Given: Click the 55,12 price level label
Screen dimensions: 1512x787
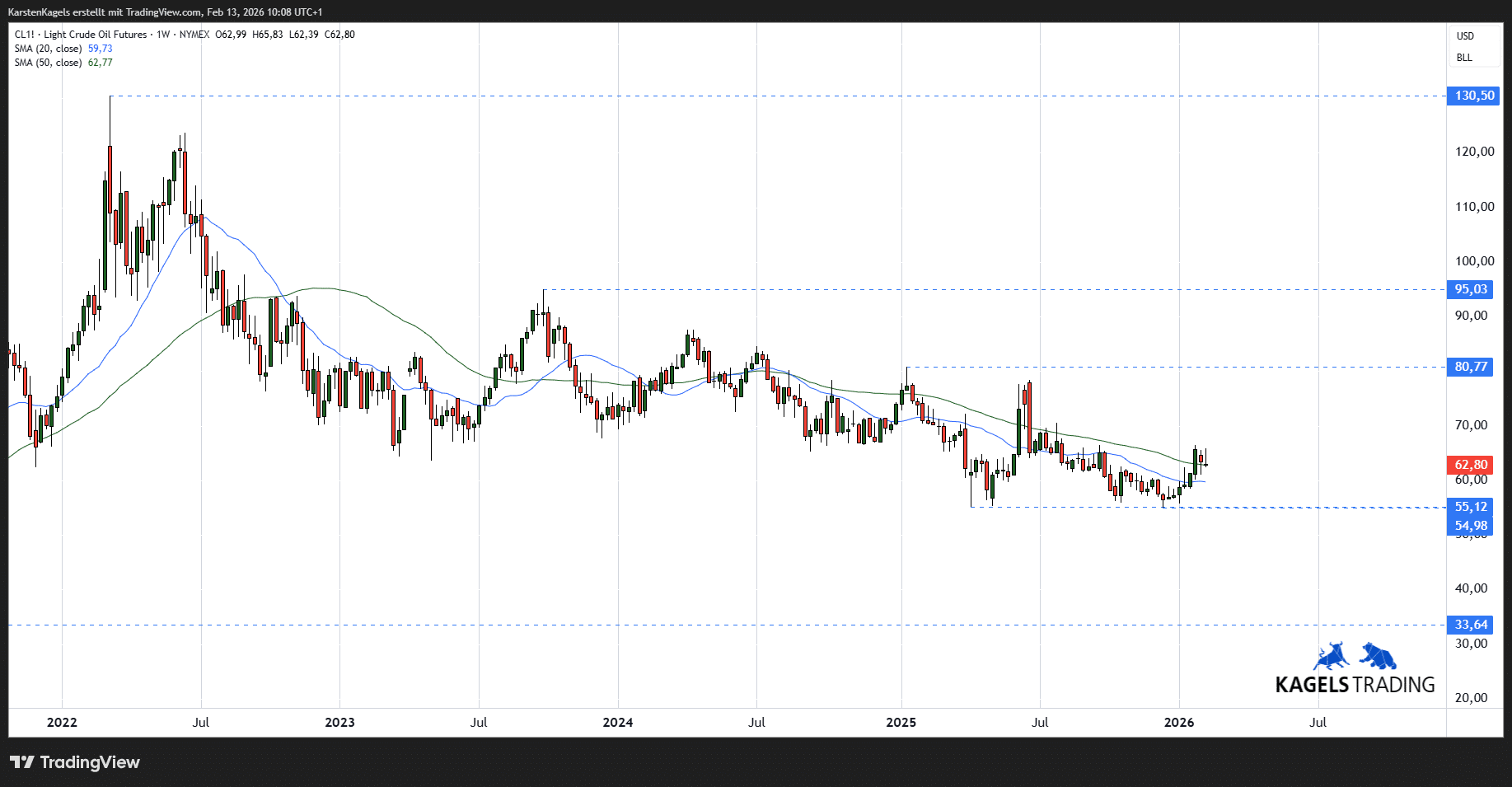Looking at the screenshot, I should 1471,507.
